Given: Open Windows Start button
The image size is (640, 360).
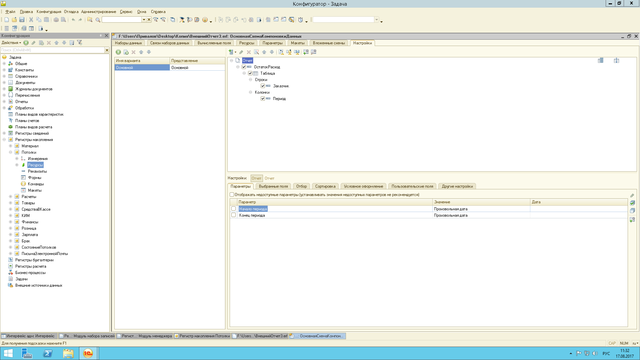Looking at the screenshot, I should coord(8,353).
